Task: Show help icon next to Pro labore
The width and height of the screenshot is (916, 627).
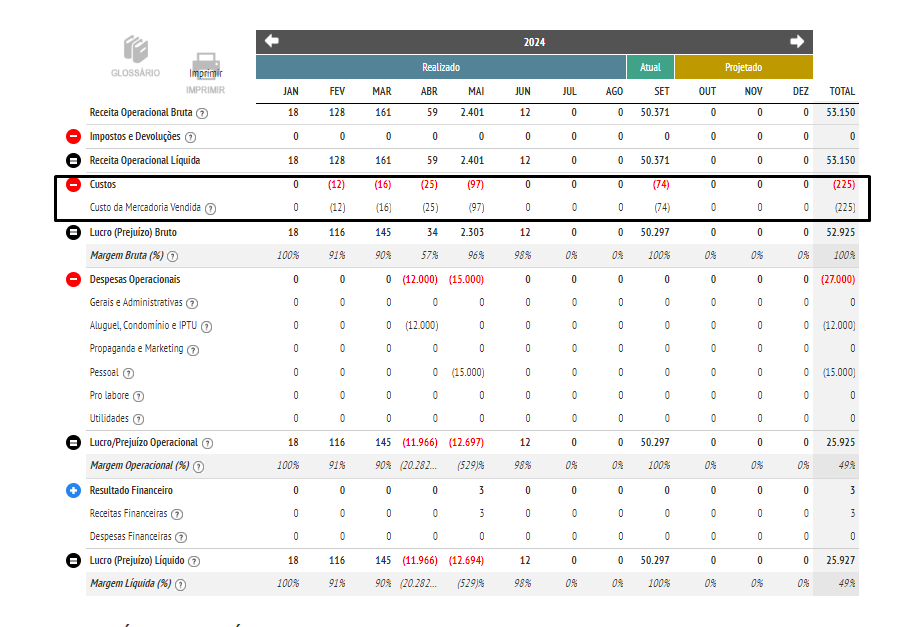Action: coord(138,396)
